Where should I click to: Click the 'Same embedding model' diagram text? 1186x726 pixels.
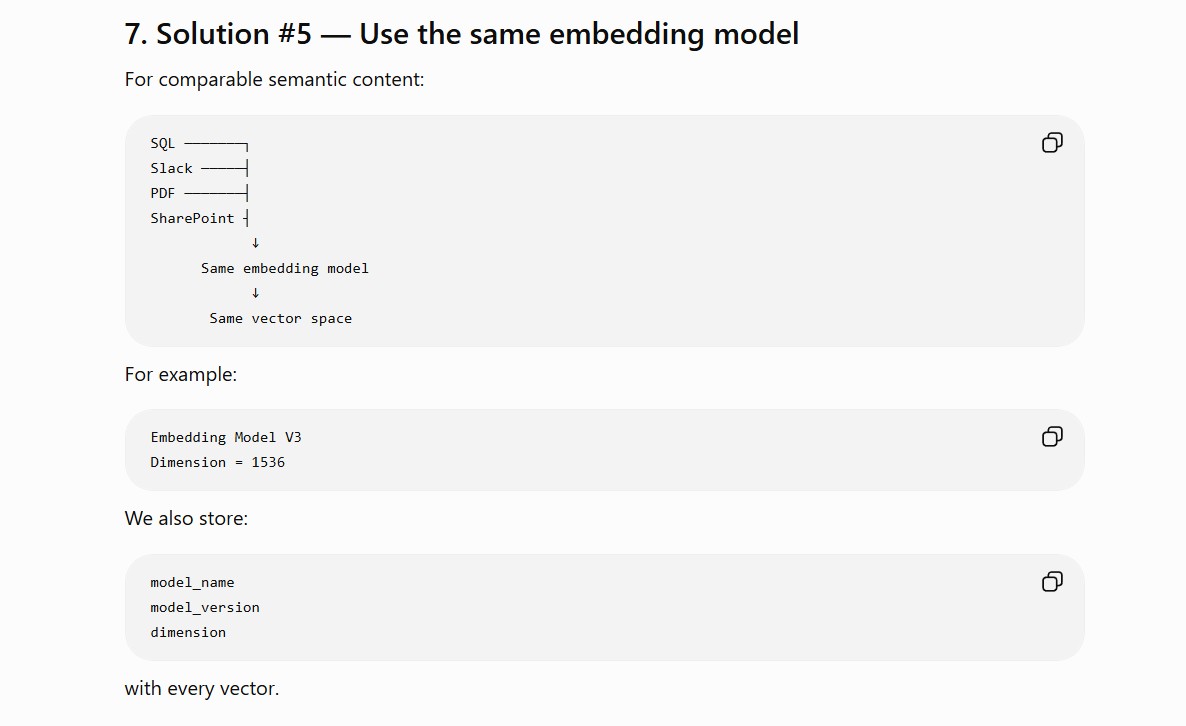tap(284, 268)
